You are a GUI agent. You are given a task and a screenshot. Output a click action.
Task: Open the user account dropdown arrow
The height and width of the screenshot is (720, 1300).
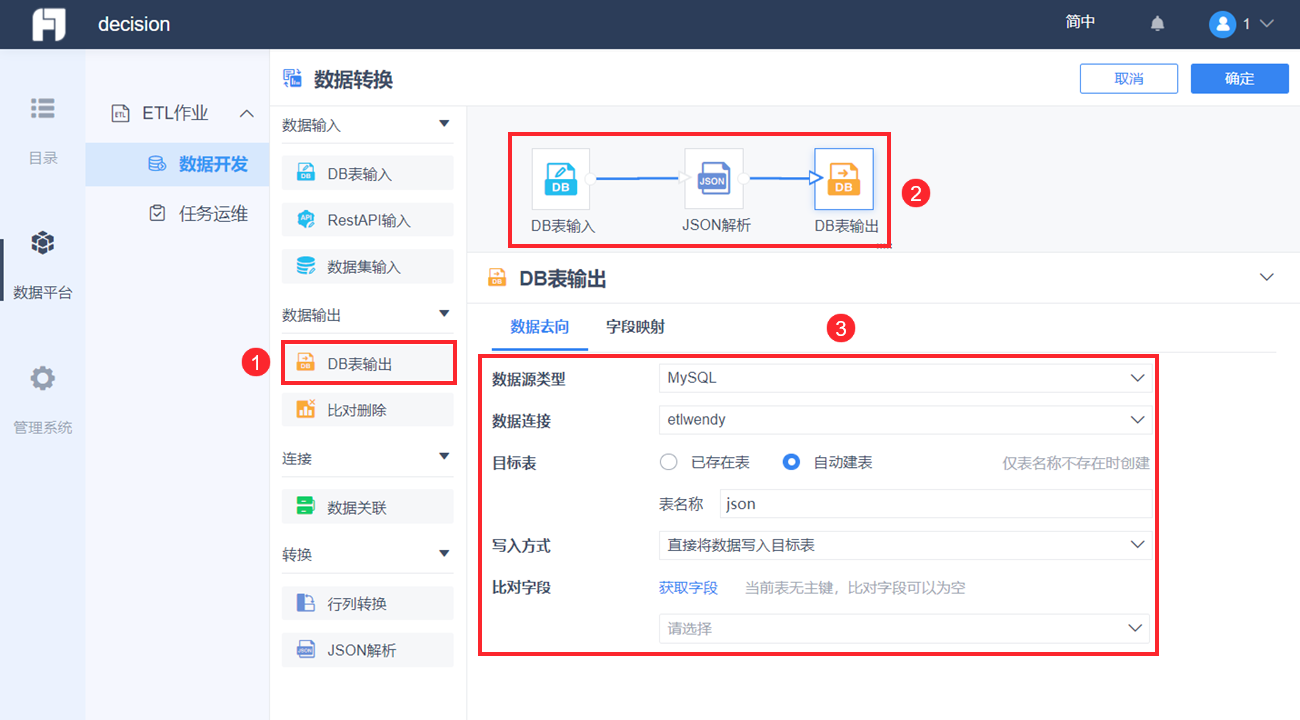pyautogui.click(x=1267, y=24)
